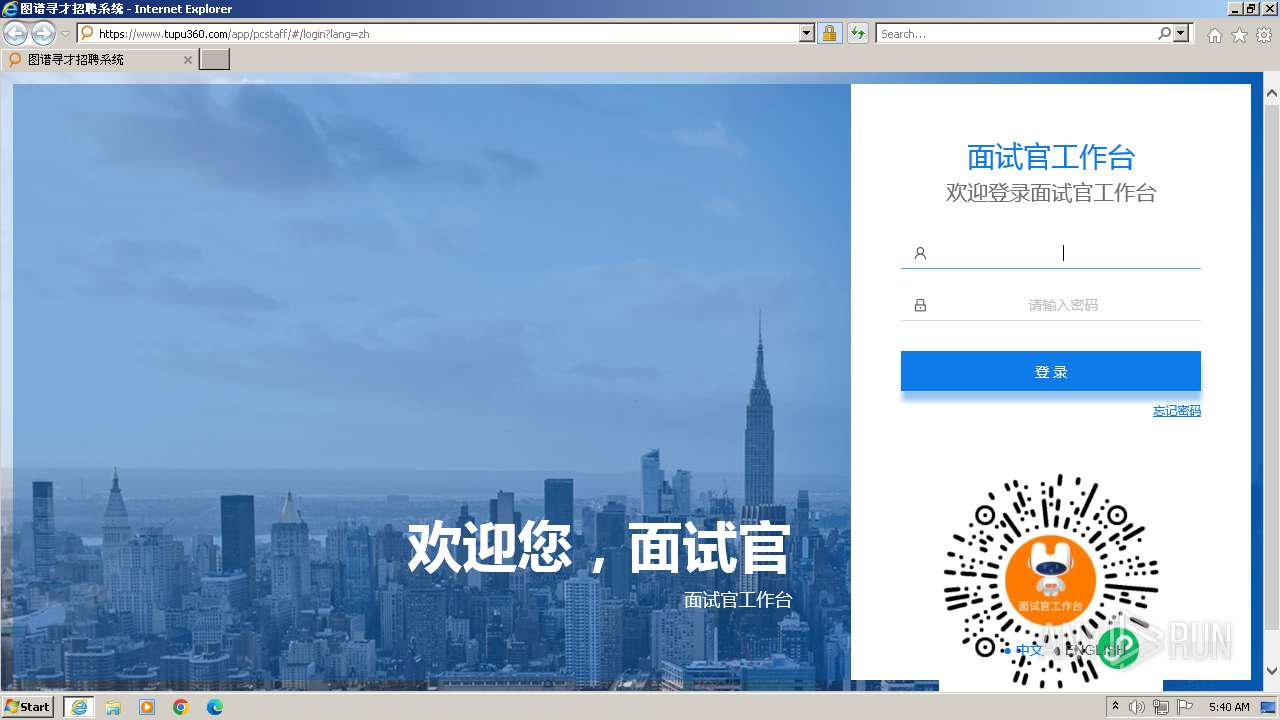Expand the address bar autocomplete dropdown

click(x=807, y=33)
